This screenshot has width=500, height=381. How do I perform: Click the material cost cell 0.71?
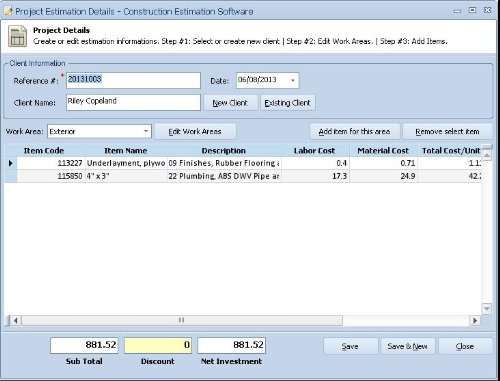(x=383, y=163)
